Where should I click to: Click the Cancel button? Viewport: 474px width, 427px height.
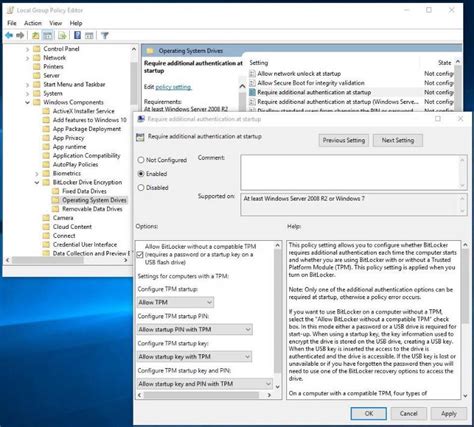[408, 413]
